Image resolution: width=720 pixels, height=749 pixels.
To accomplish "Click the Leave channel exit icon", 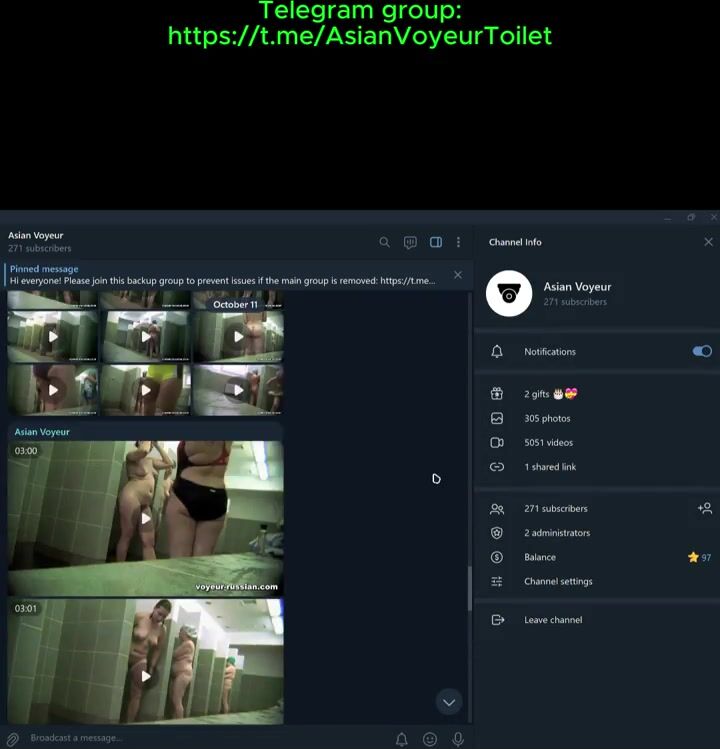I will click(x=497, y=620).
